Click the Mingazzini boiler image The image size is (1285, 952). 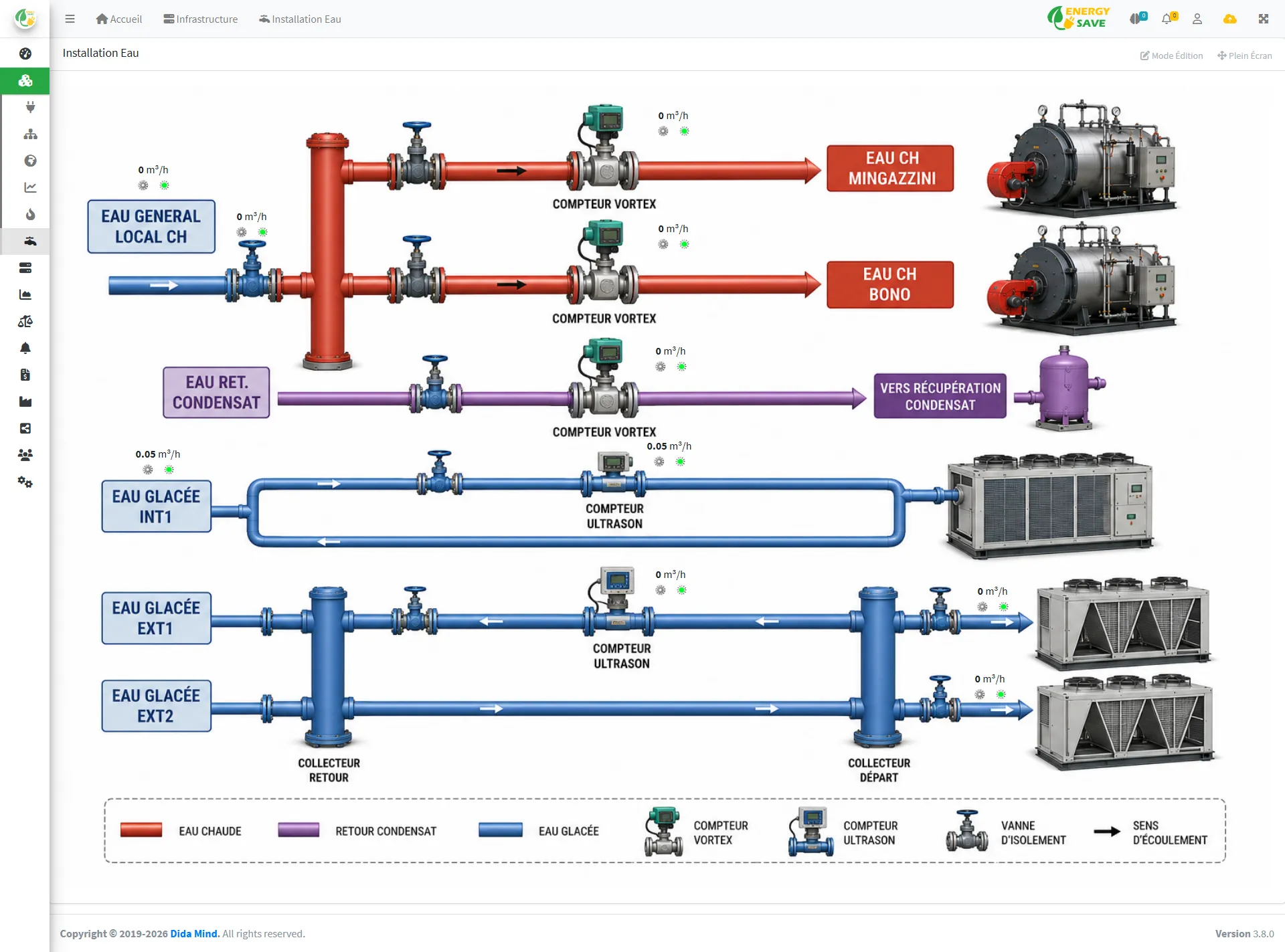(1082, 159)
